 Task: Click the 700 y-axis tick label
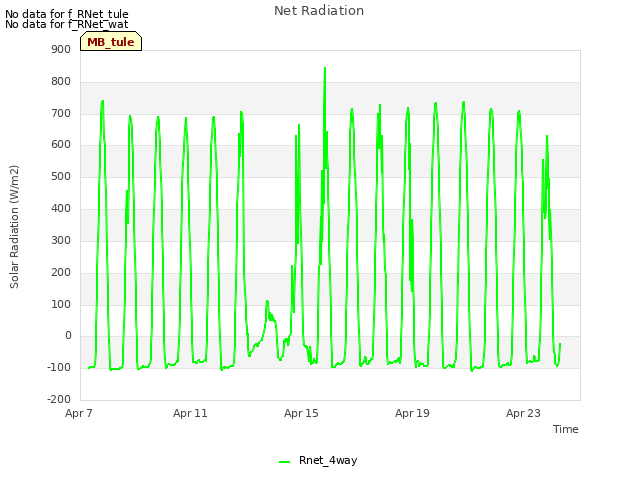[x=61, y=113]
